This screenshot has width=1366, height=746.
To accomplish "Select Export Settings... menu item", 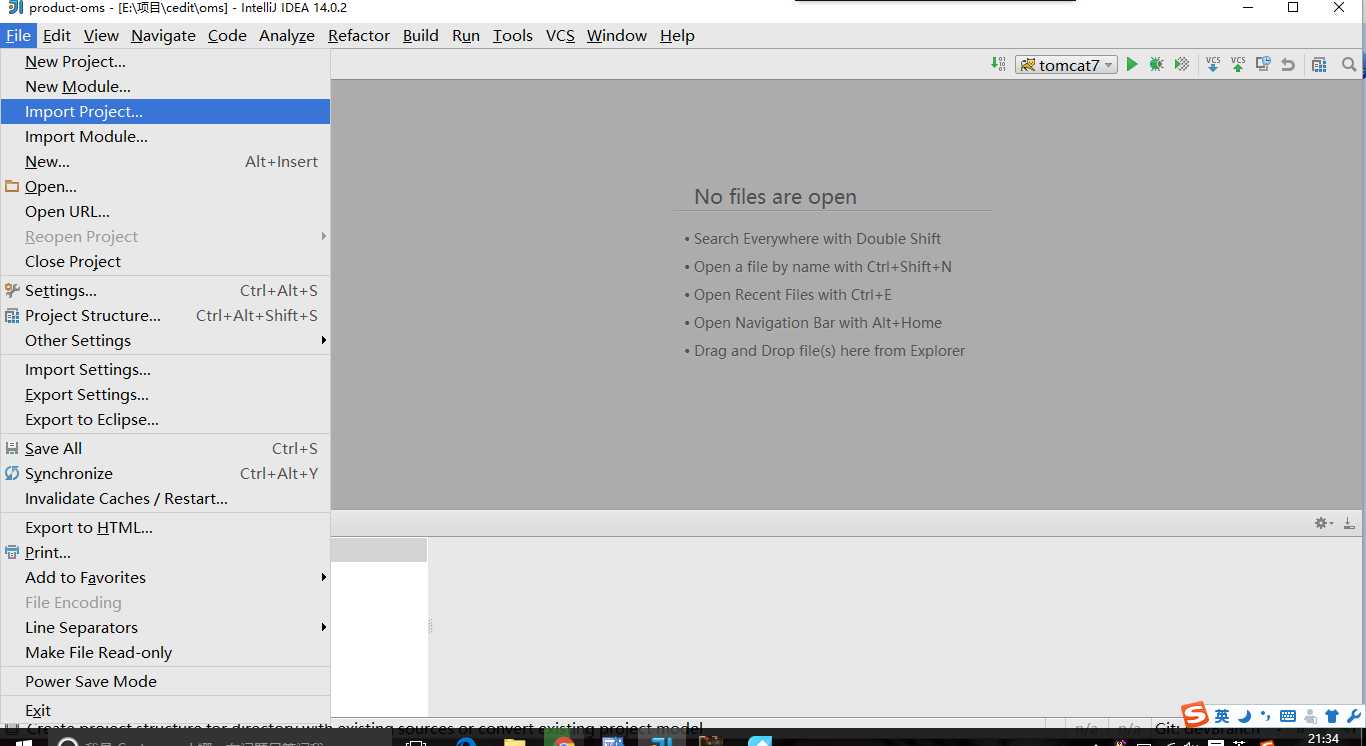I will pos(165,394).
